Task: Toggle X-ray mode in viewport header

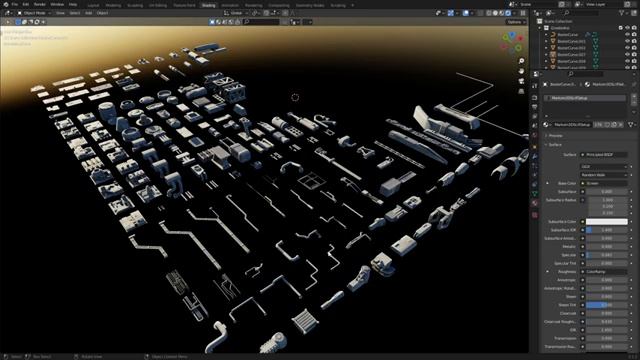Action: 480,13
